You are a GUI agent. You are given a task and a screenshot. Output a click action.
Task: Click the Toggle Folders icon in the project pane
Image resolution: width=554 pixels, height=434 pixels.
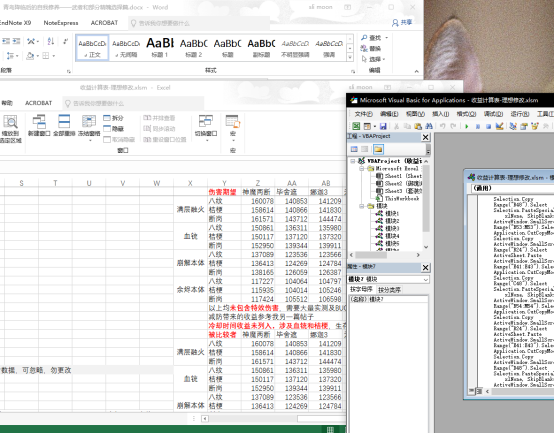[x=378, y=149]
